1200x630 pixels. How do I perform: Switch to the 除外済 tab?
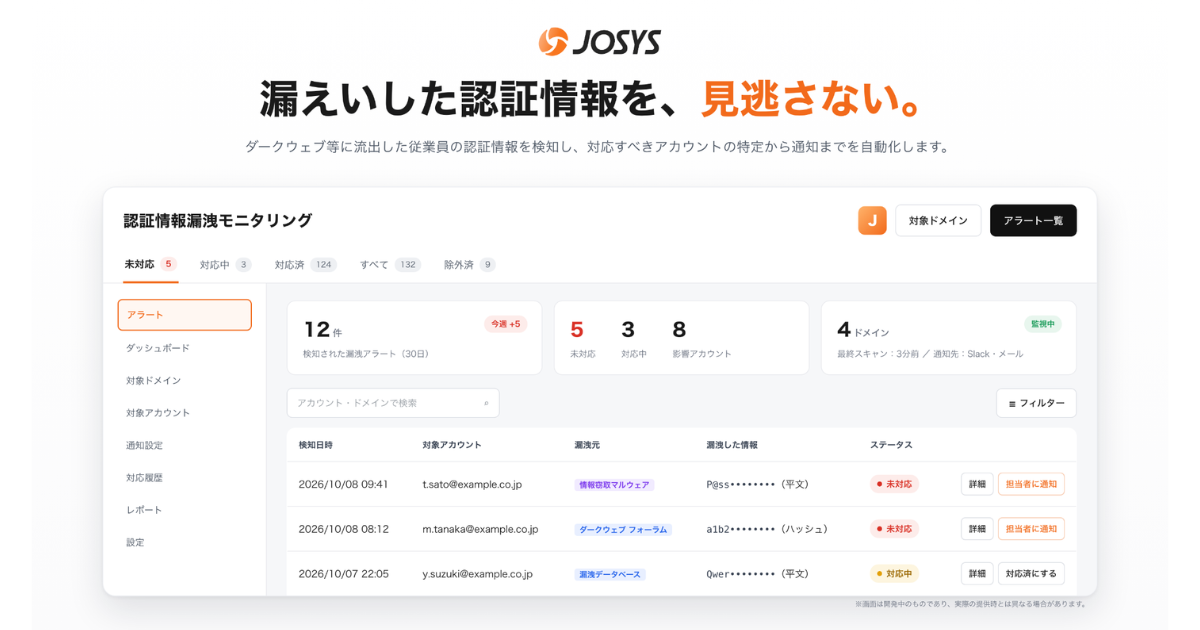(x=470, y=265)
